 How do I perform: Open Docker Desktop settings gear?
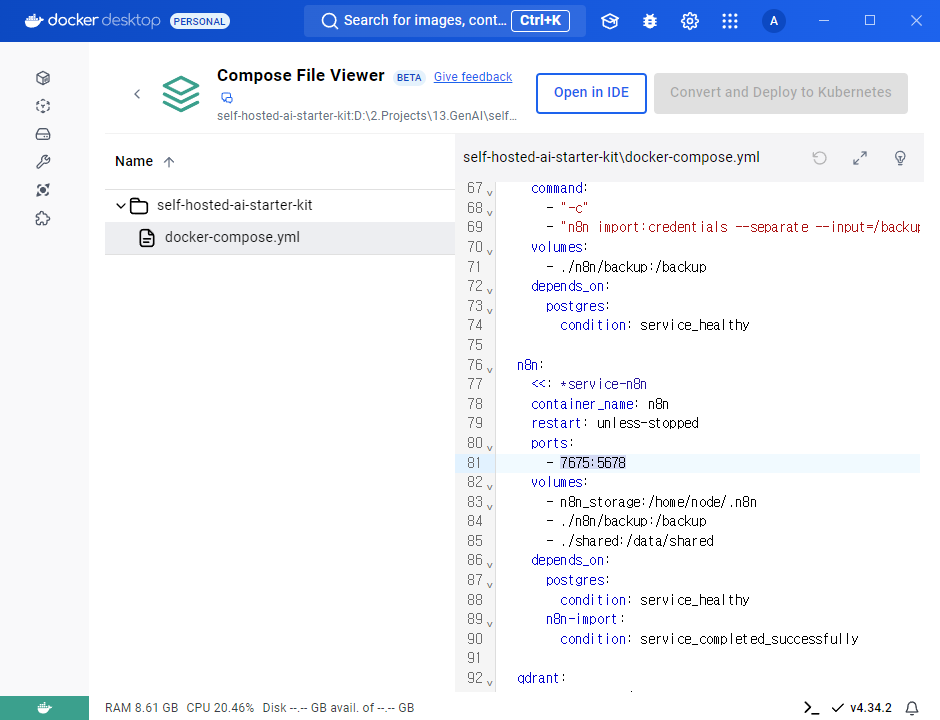[x=690, y=21]
